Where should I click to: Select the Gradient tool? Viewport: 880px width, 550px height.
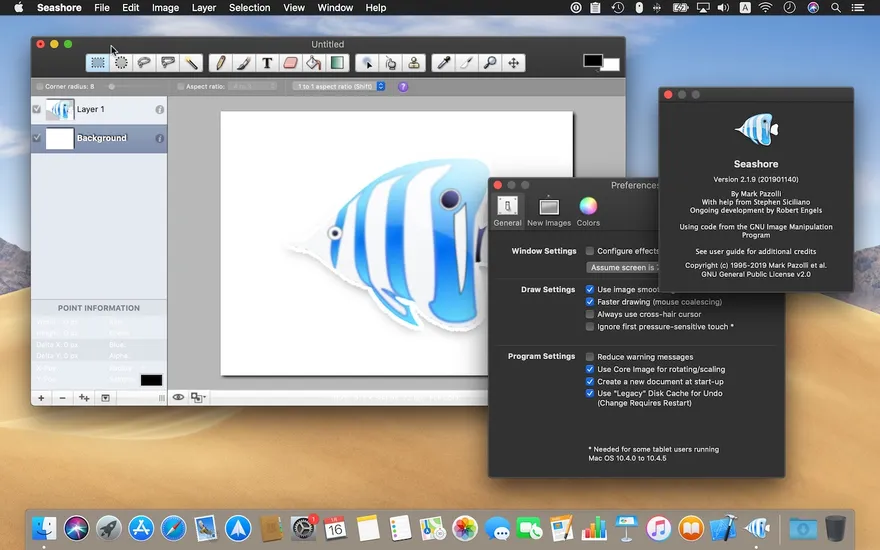[x=337, y=63]
